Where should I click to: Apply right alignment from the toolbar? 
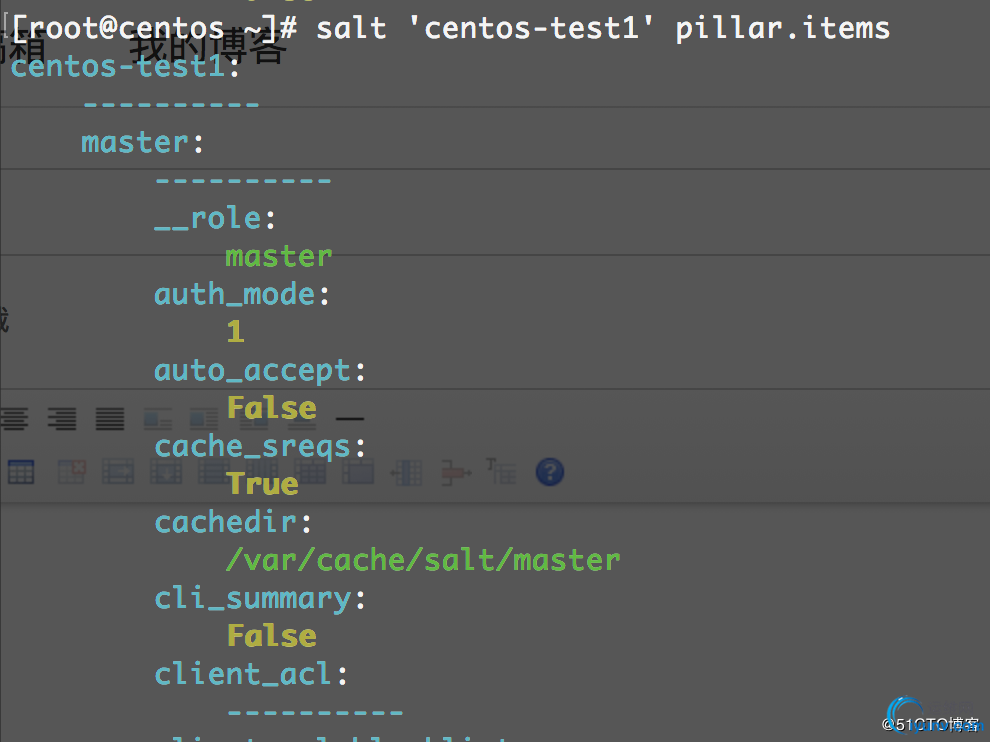click(63, 419)
